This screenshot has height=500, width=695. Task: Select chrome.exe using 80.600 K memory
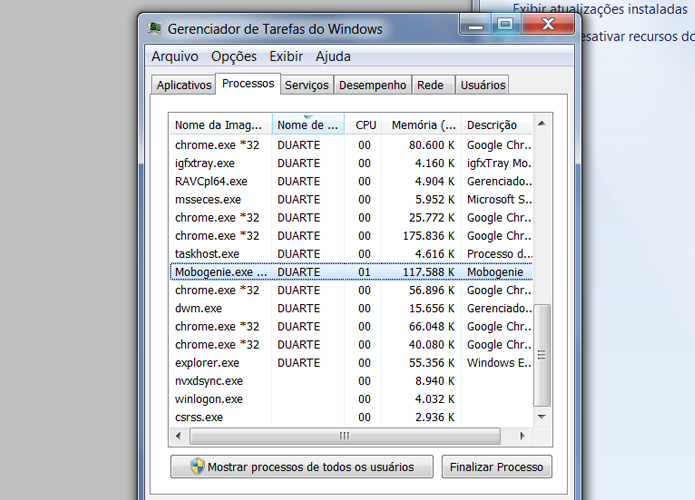click(x=351, y=145)
